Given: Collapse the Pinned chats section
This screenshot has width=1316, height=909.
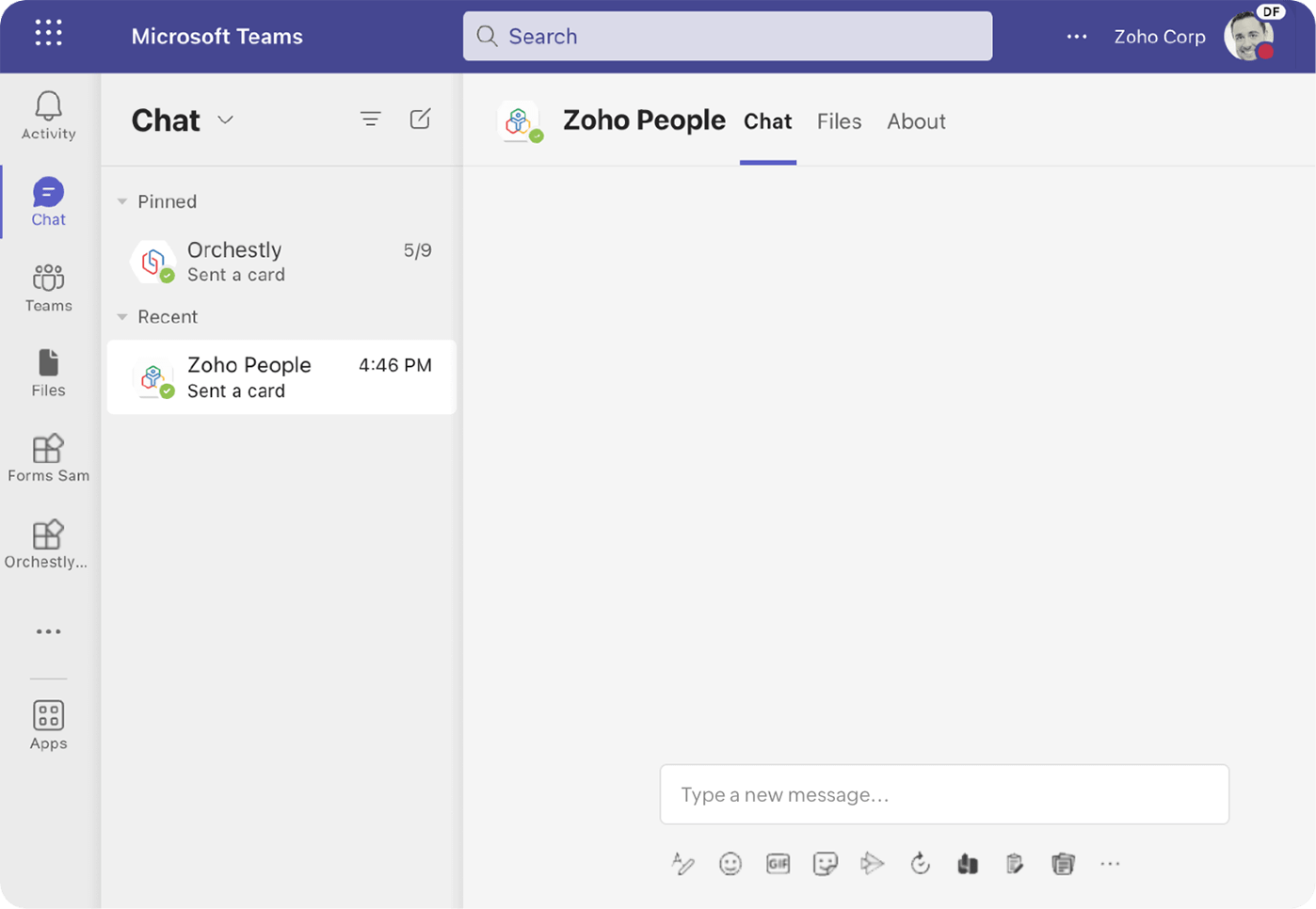Looking at the screenshot, I should point(121,200).
